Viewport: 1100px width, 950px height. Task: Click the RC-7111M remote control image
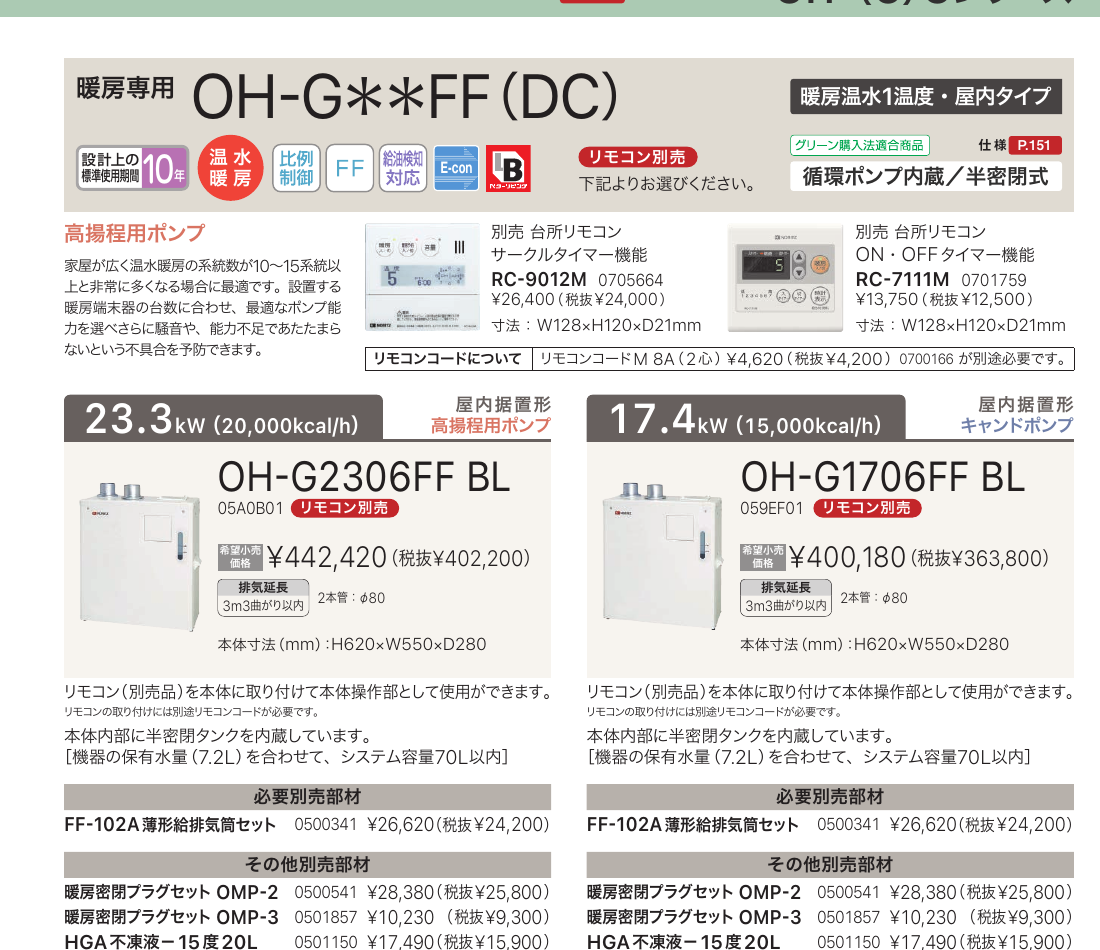coord(786,277)
